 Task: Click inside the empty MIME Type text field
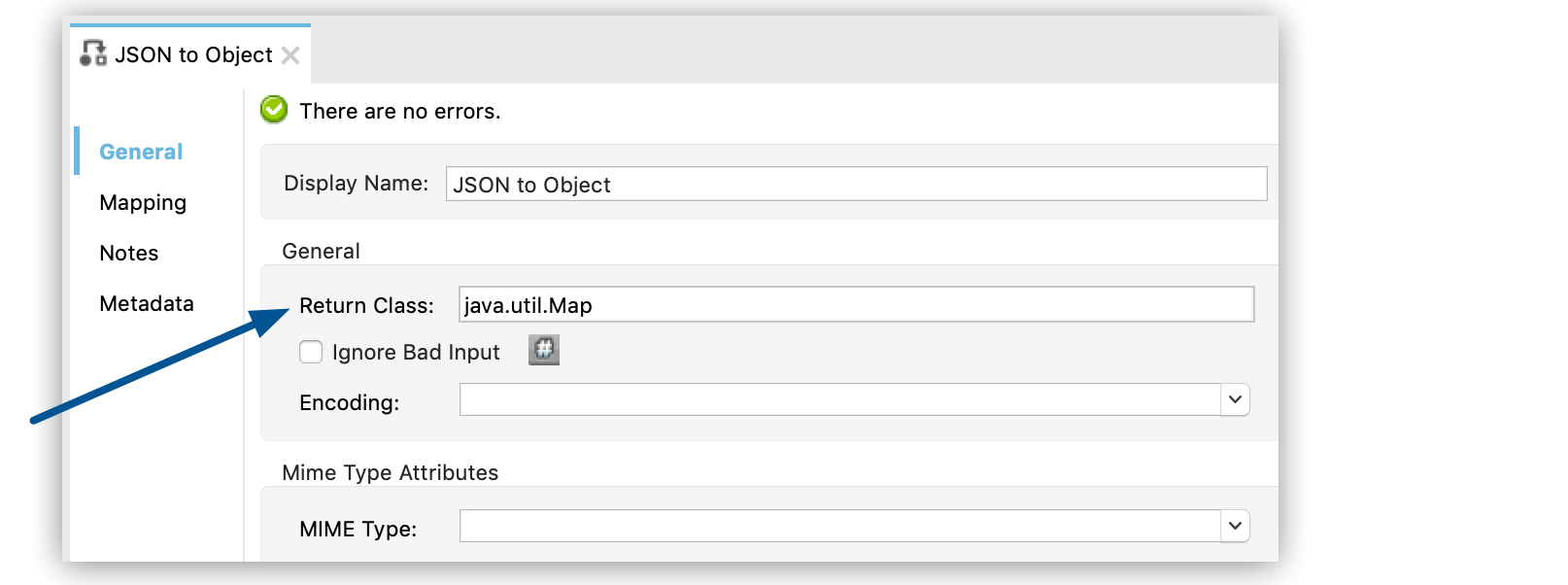tap(835, 525)
